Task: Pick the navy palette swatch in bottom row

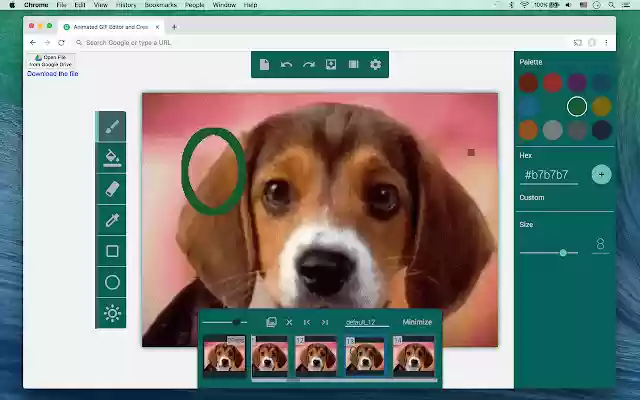Action: [601, 130]
